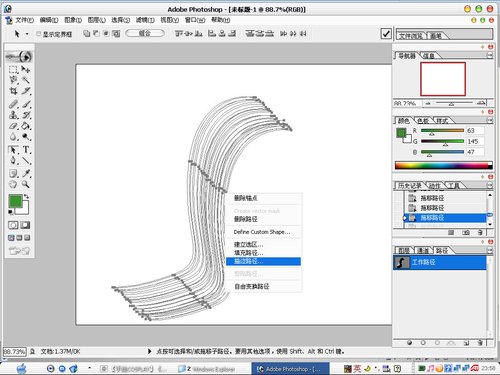Open the tool preset dropdown arrow

(27, 34)
